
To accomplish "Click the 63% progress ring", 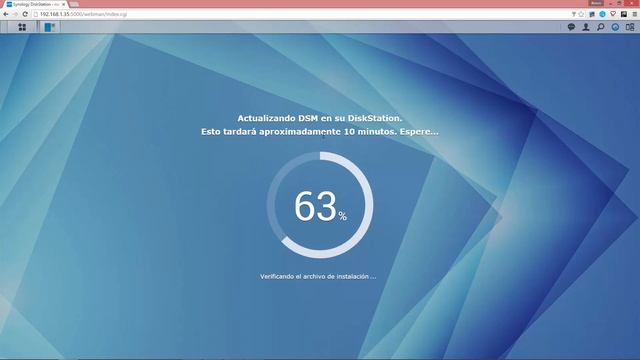I will (x=320, y=205).
